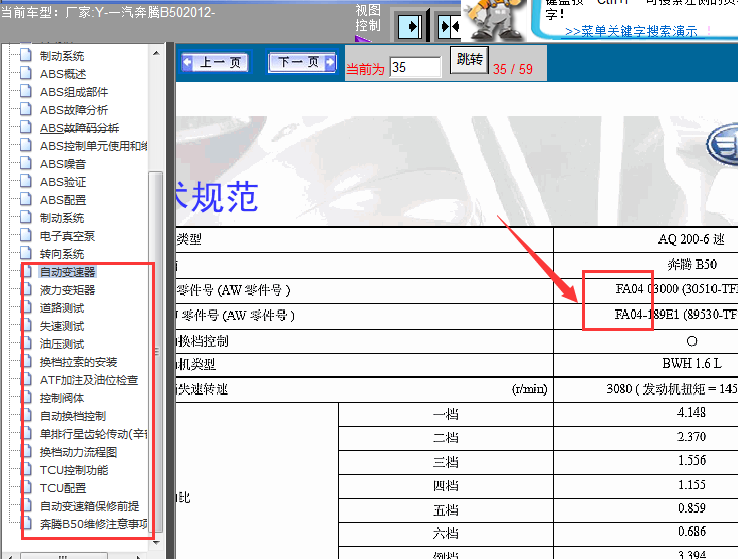The width and height of the screenshot is (738, 559).
Task: Click the table cell reading AQ 200-6 速
Action: coord(691,240)
